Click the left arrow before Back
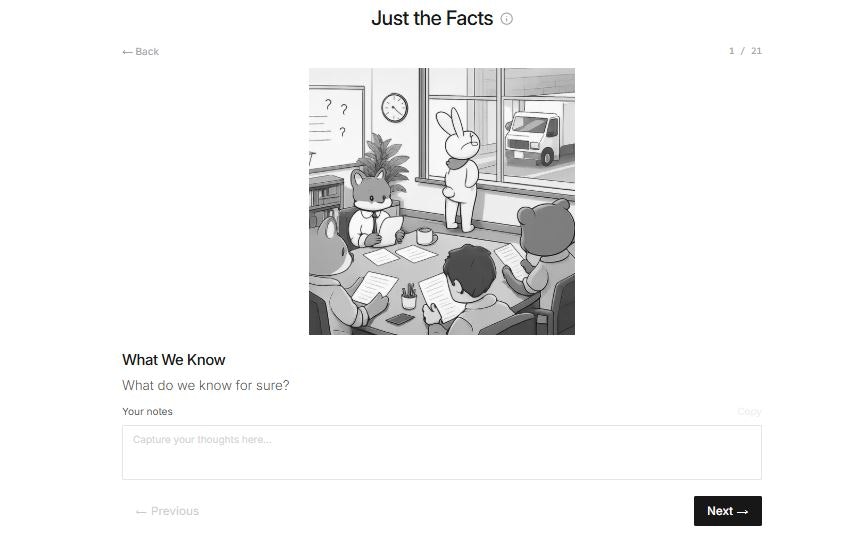 (x=127, y=52)
